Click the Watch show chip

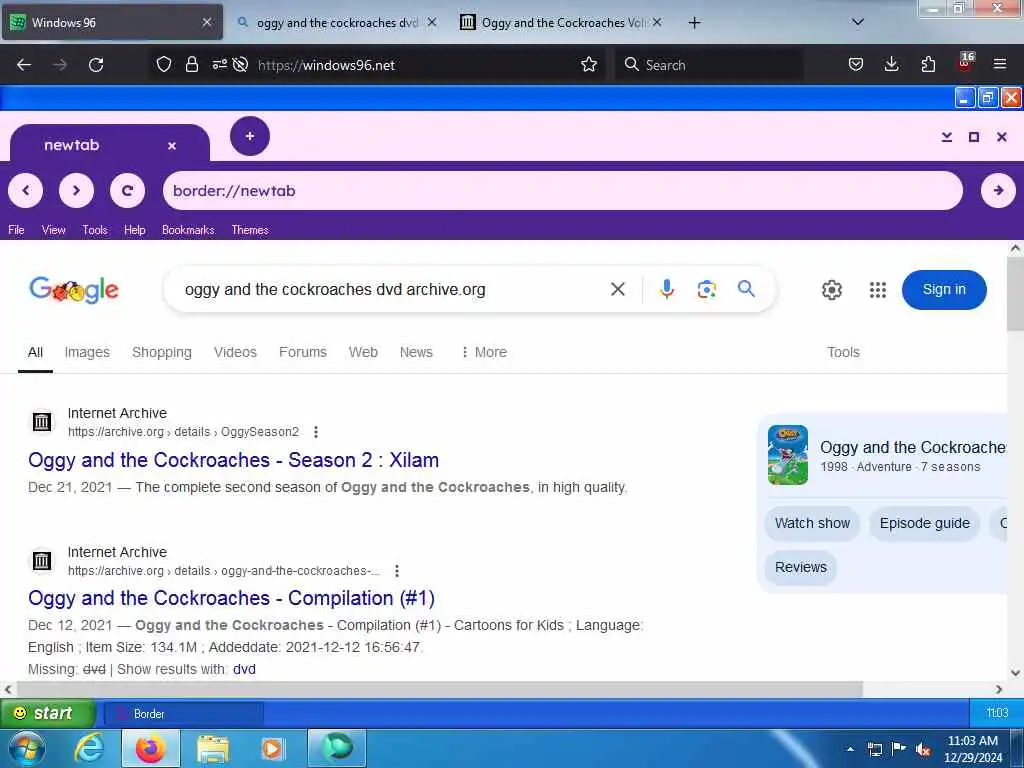pyautogui.click(x=812, y=523)
